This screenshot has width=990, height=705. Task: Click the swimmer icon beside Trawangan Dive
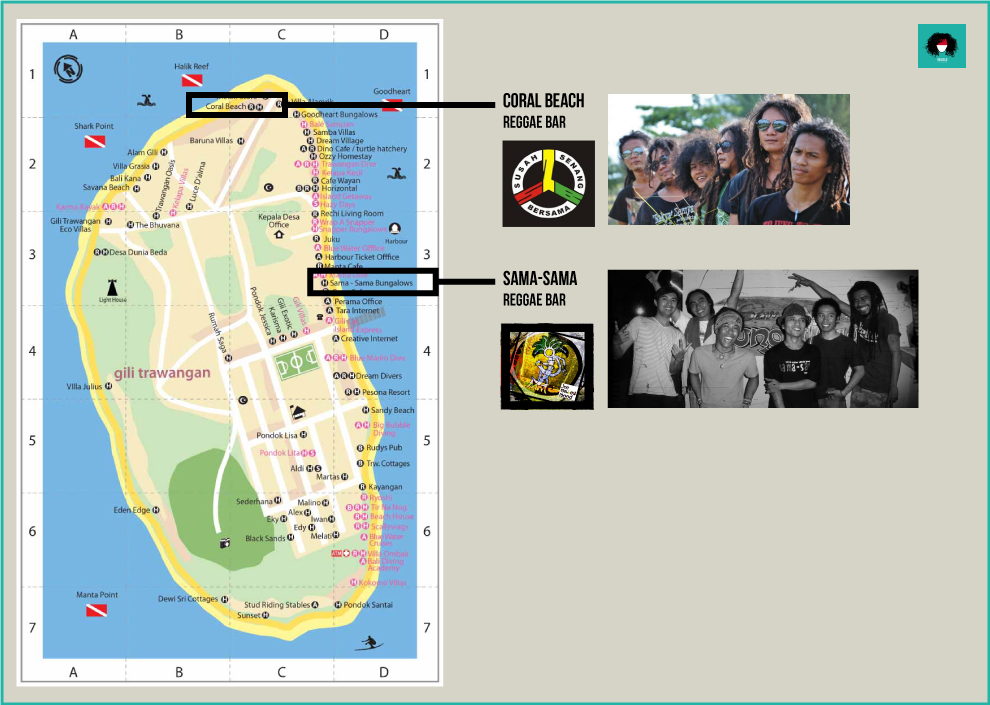[396, 173]
